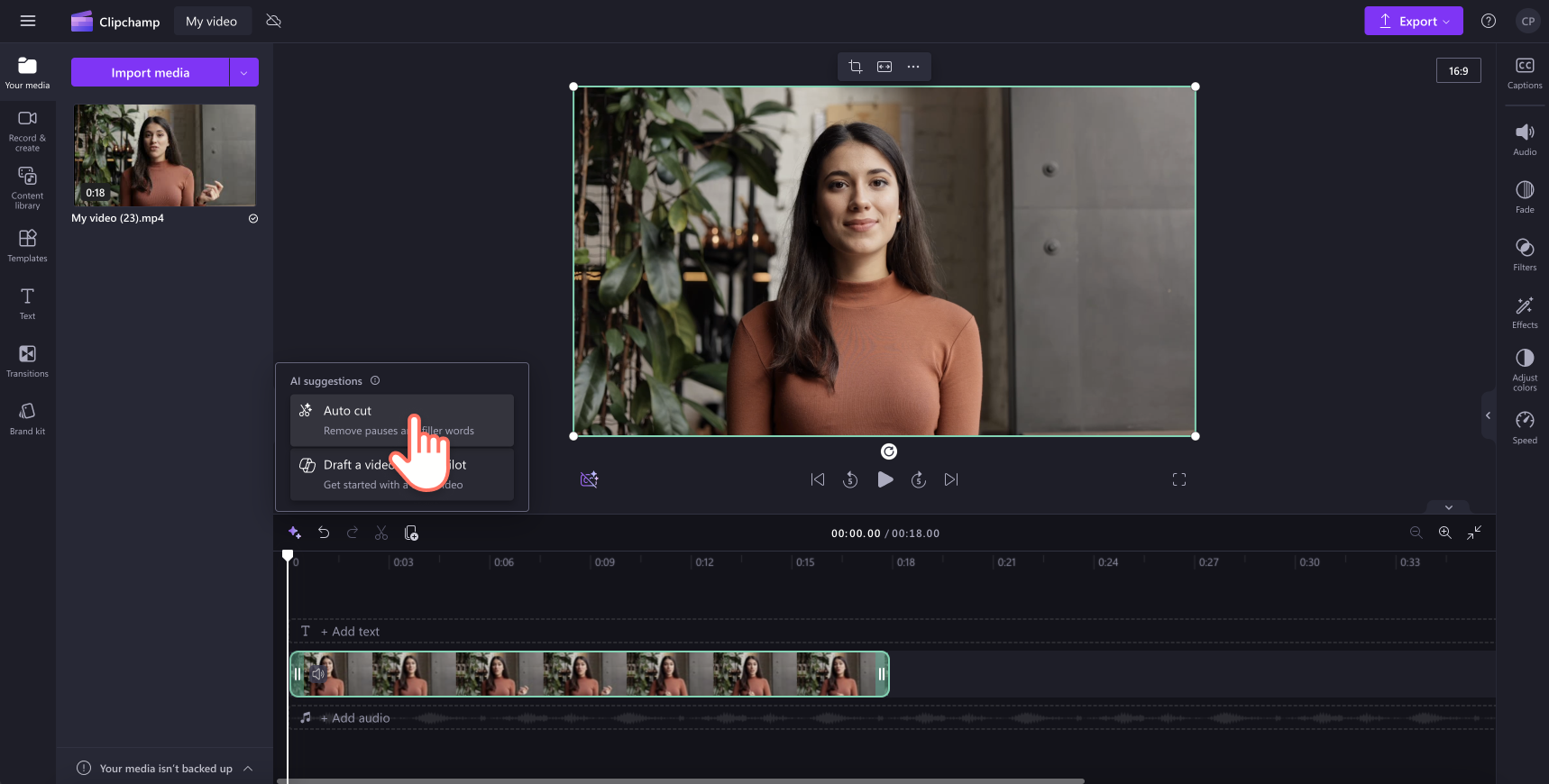Click the Split scissors tool
This screenshot has height=784, width=1549.
381,533
